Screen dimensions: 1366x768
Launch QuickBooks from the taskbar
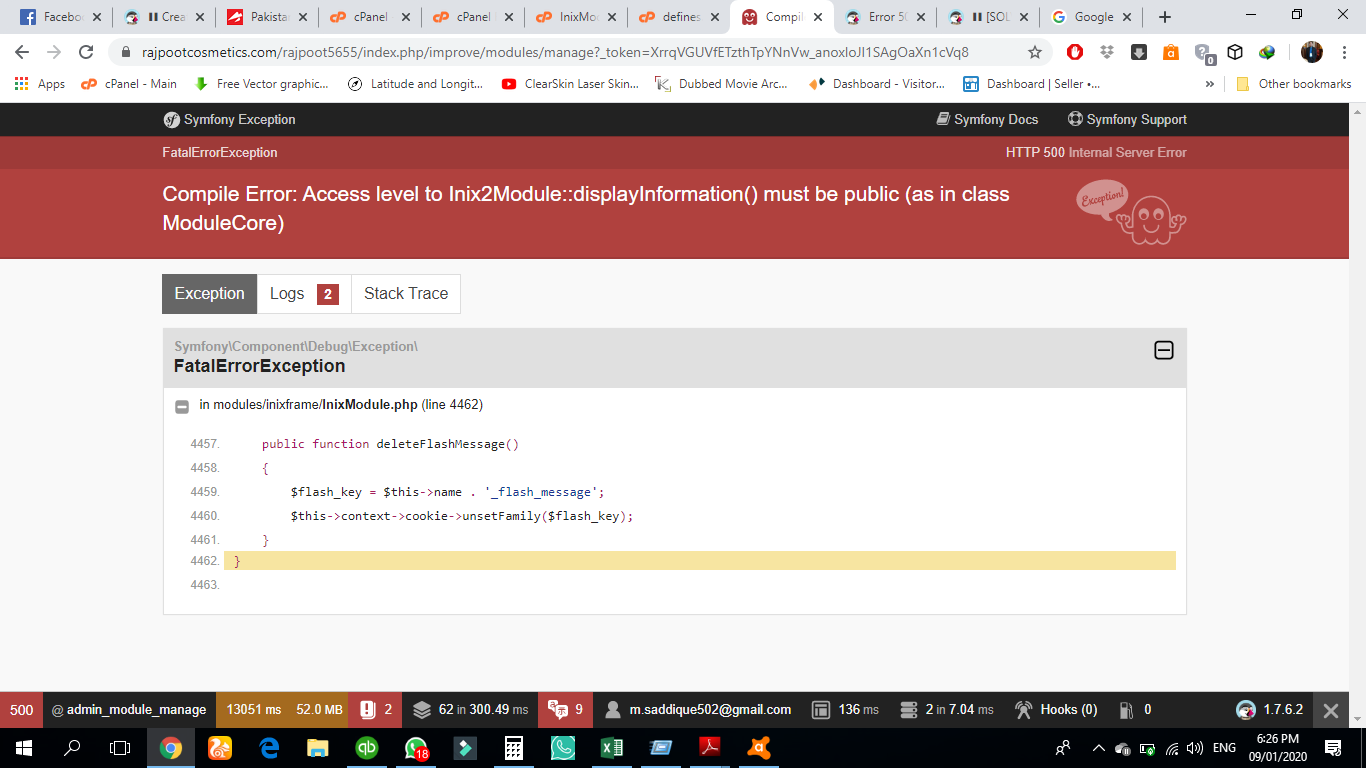coord(367,748)
